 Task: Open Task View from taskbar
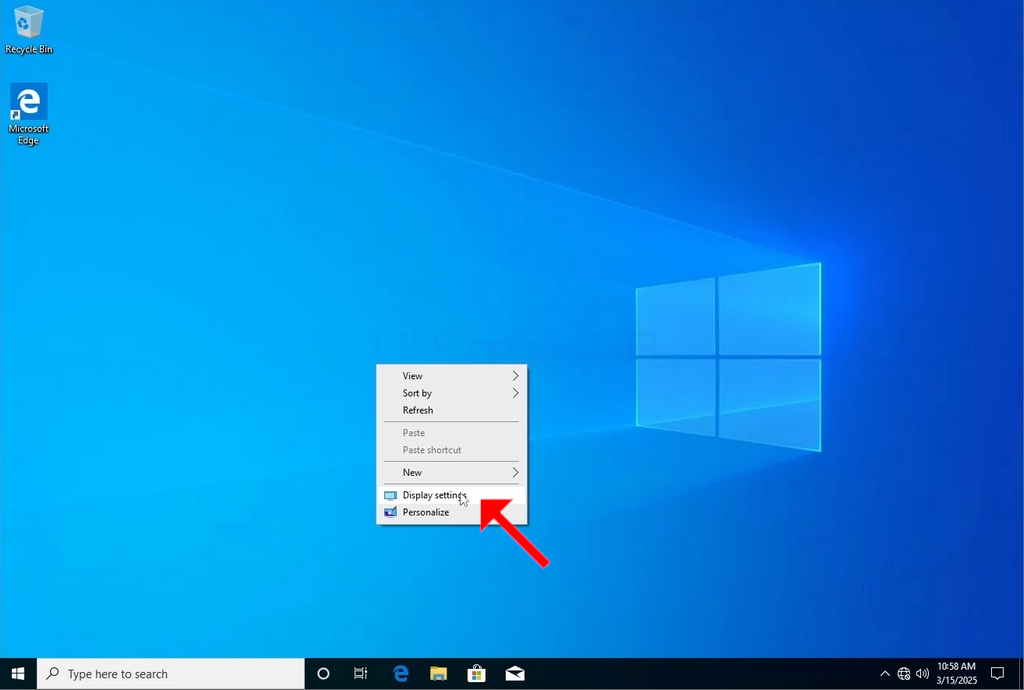point(360,674)
